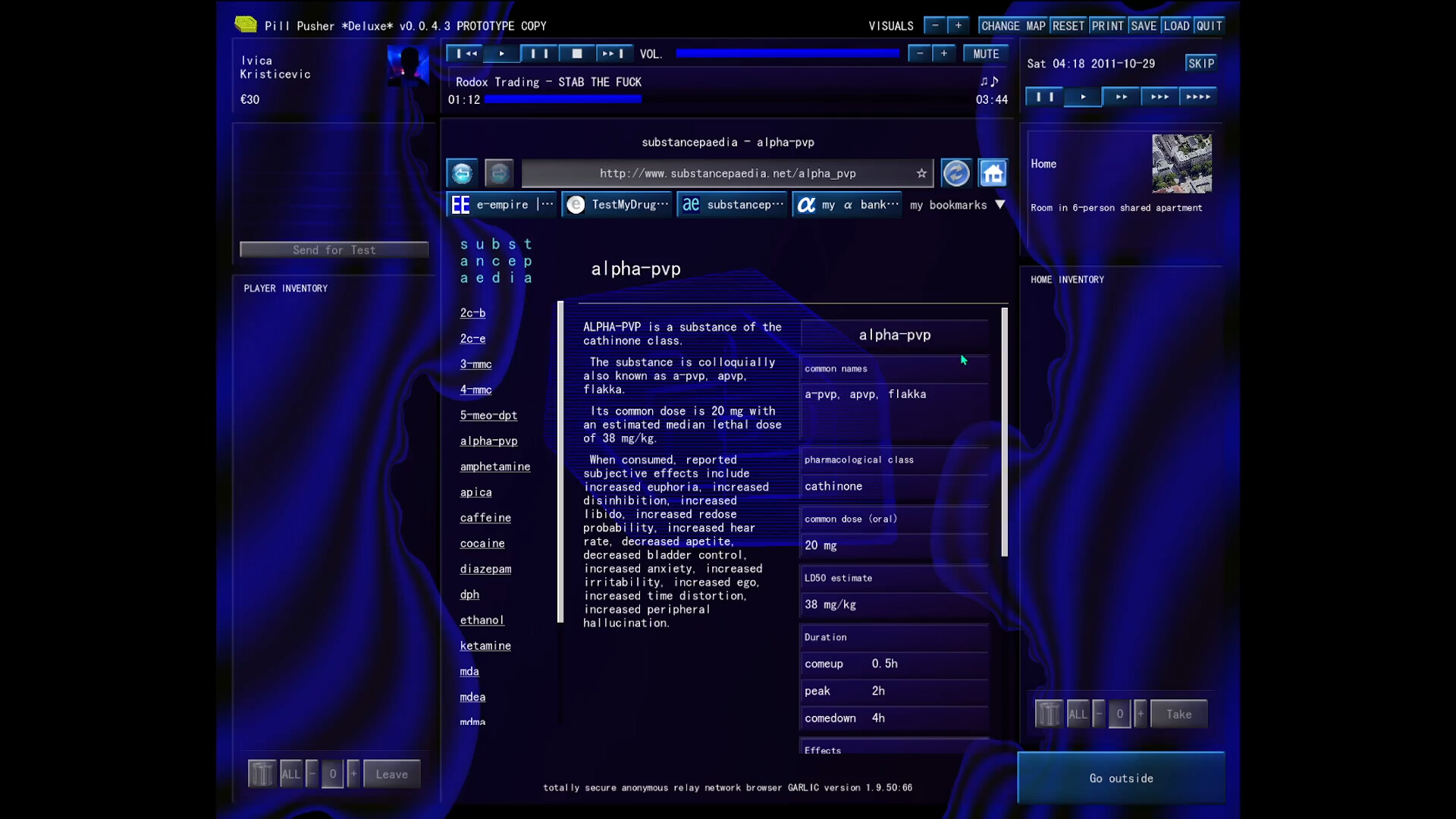Click trash icon in home inventory
The height and width of the screenshot is (819, 1456).
click(1049, 714)
